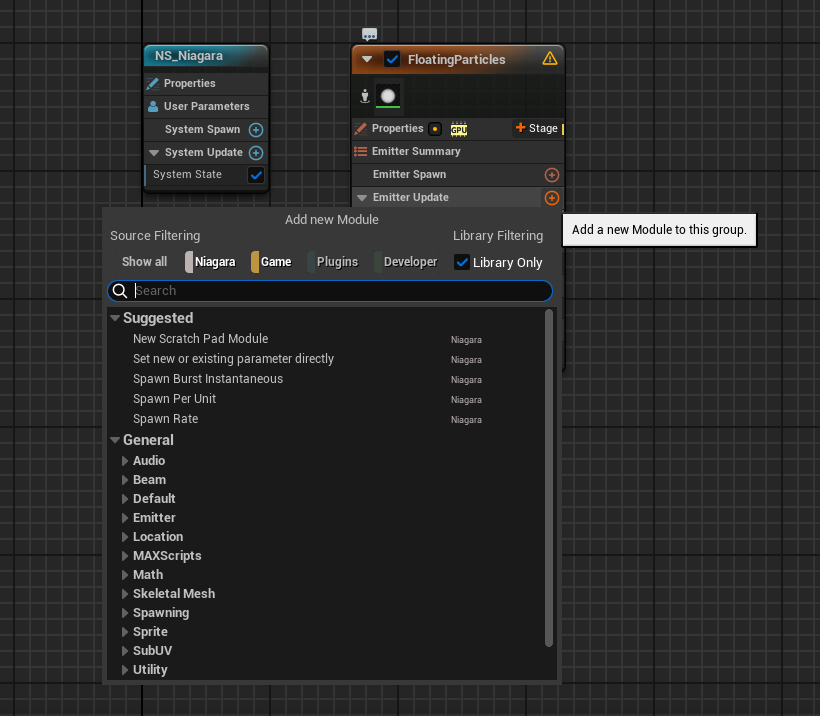Select the FloatingParticles emitter title

(457, 60)
